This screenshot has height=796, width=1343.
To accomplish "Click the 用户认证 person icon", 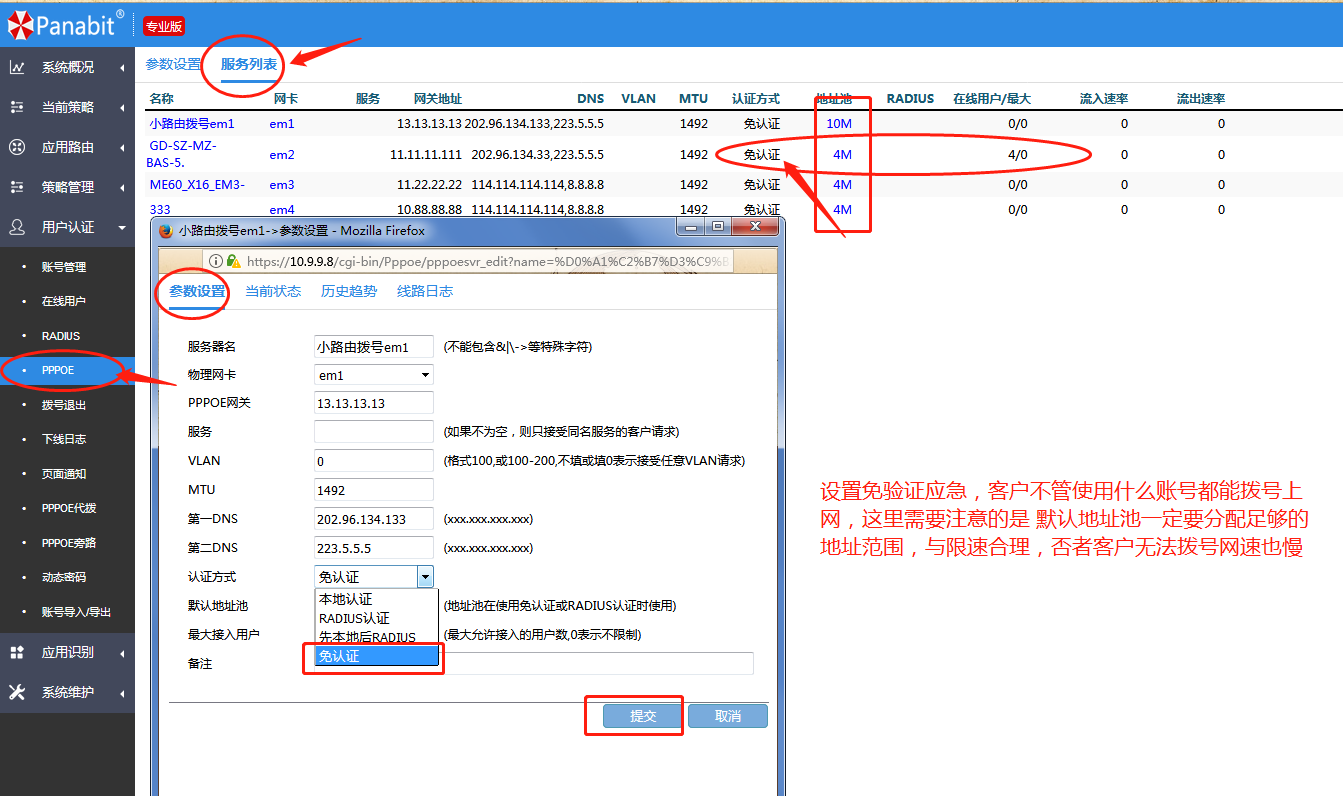I will [x=17, y=227].
